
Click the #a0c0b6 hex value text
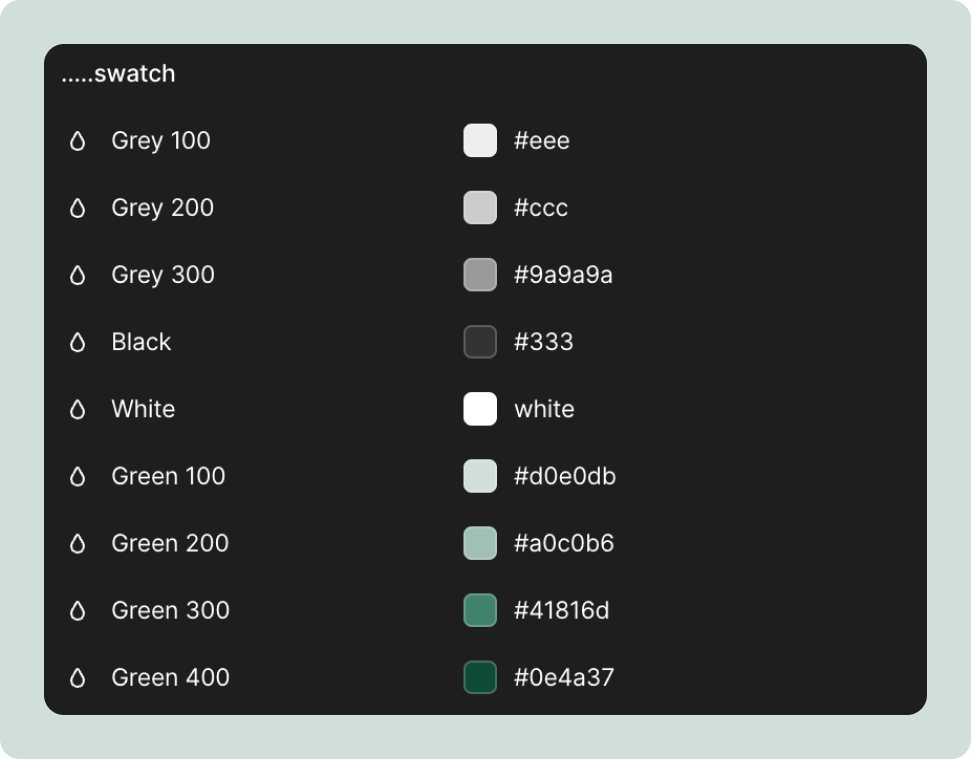coord(565,543)
